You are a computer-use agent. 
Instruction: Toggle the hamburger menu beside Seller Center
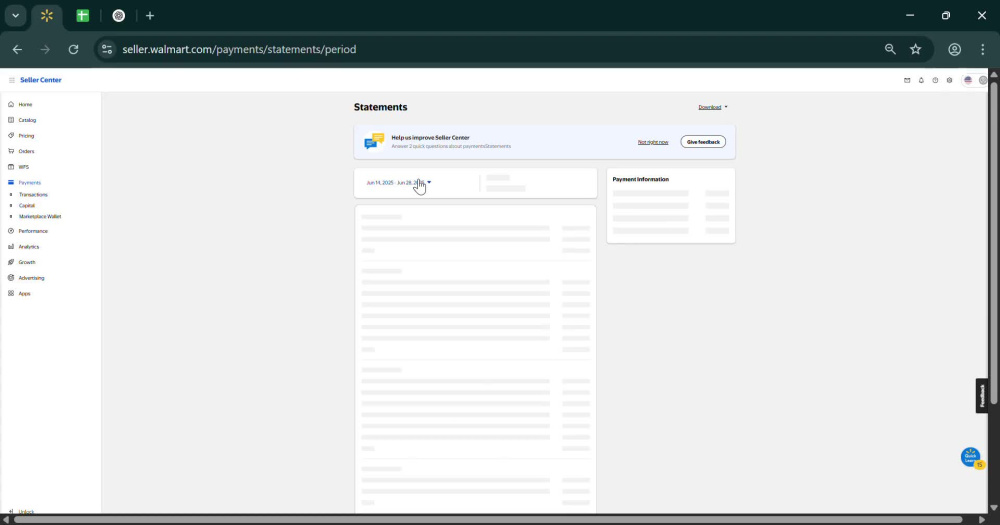[11, 80]
